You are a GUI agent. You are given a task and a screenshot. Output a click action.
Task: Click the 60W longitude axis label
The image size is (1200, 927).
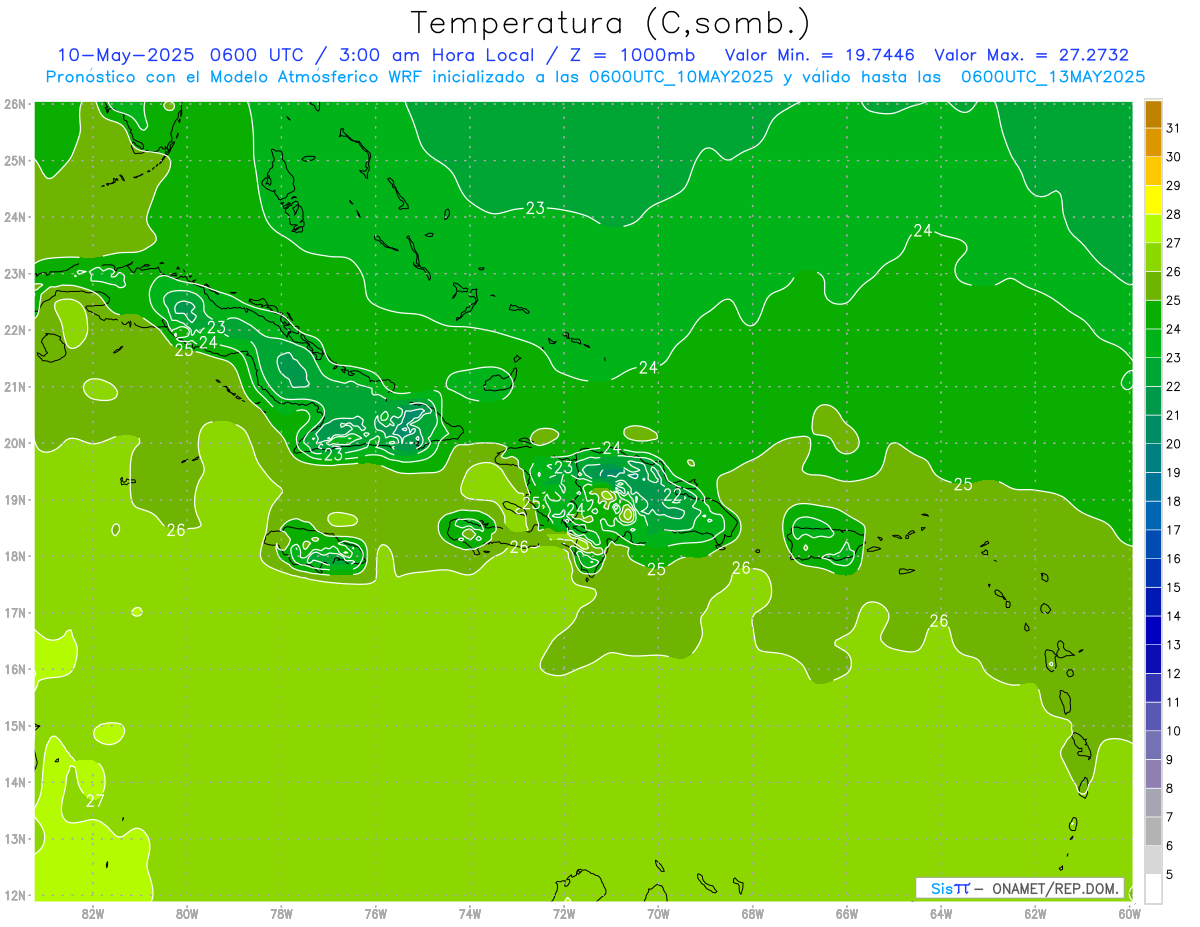[x=1130, y=913]
